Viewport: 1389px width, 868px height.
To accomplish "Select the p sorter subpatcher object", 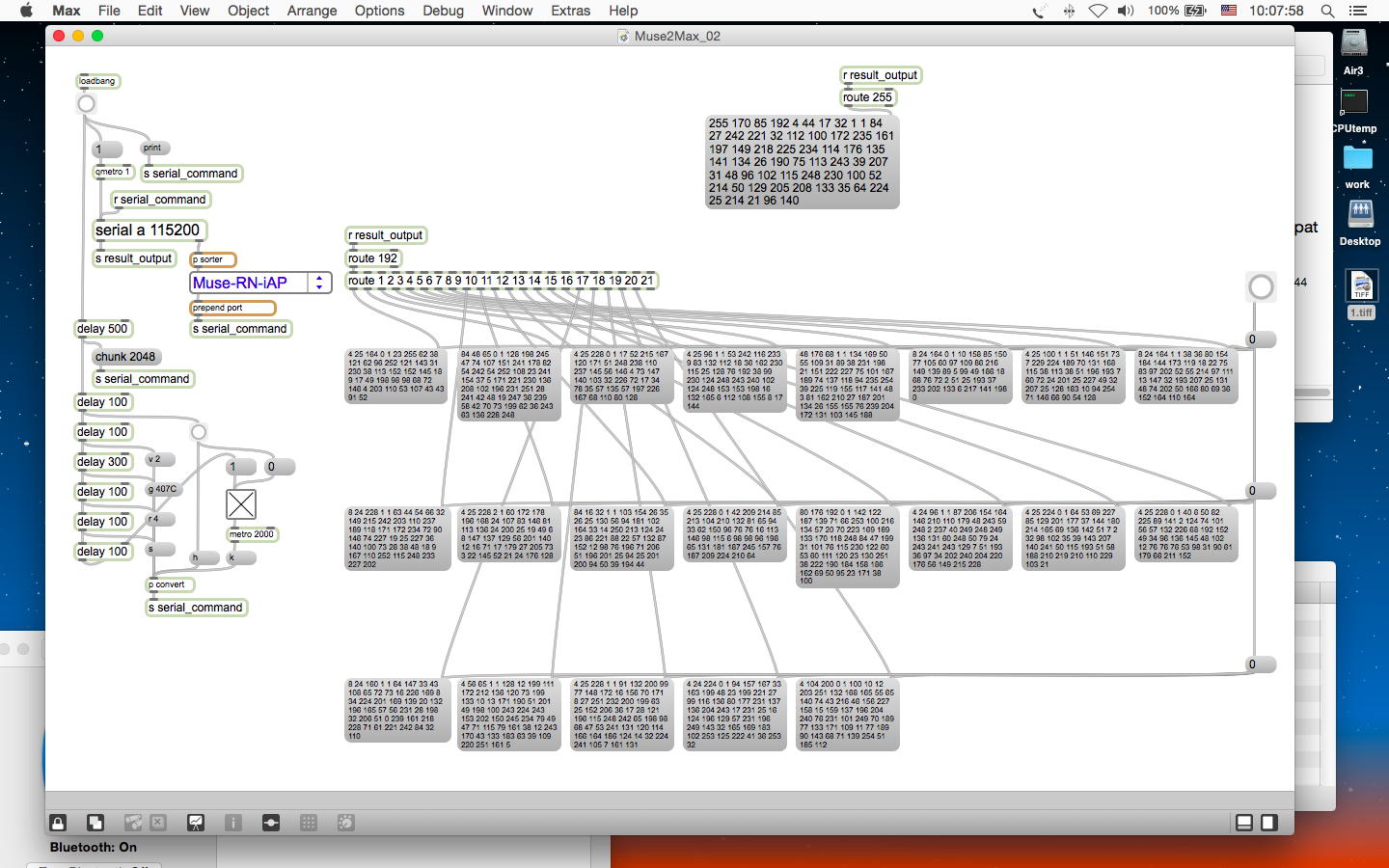I will click(x=212, y=259).
